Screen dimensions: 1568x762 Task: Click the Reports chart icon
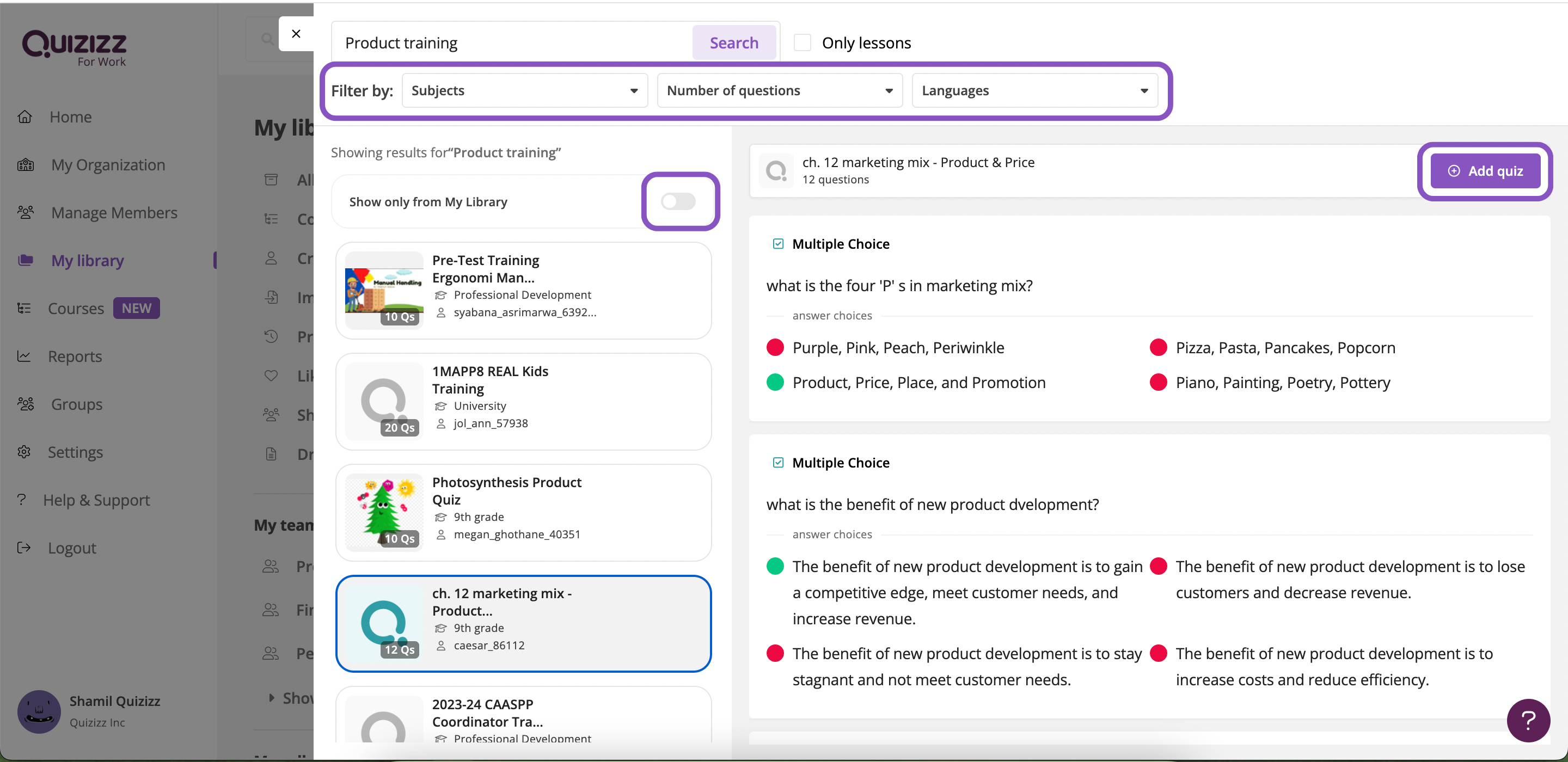(24, 356)
